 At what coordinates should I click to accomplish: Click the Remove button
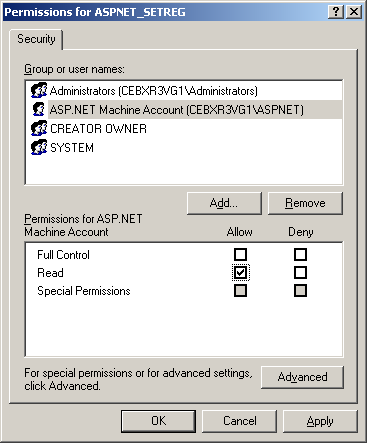click(305, 203)
